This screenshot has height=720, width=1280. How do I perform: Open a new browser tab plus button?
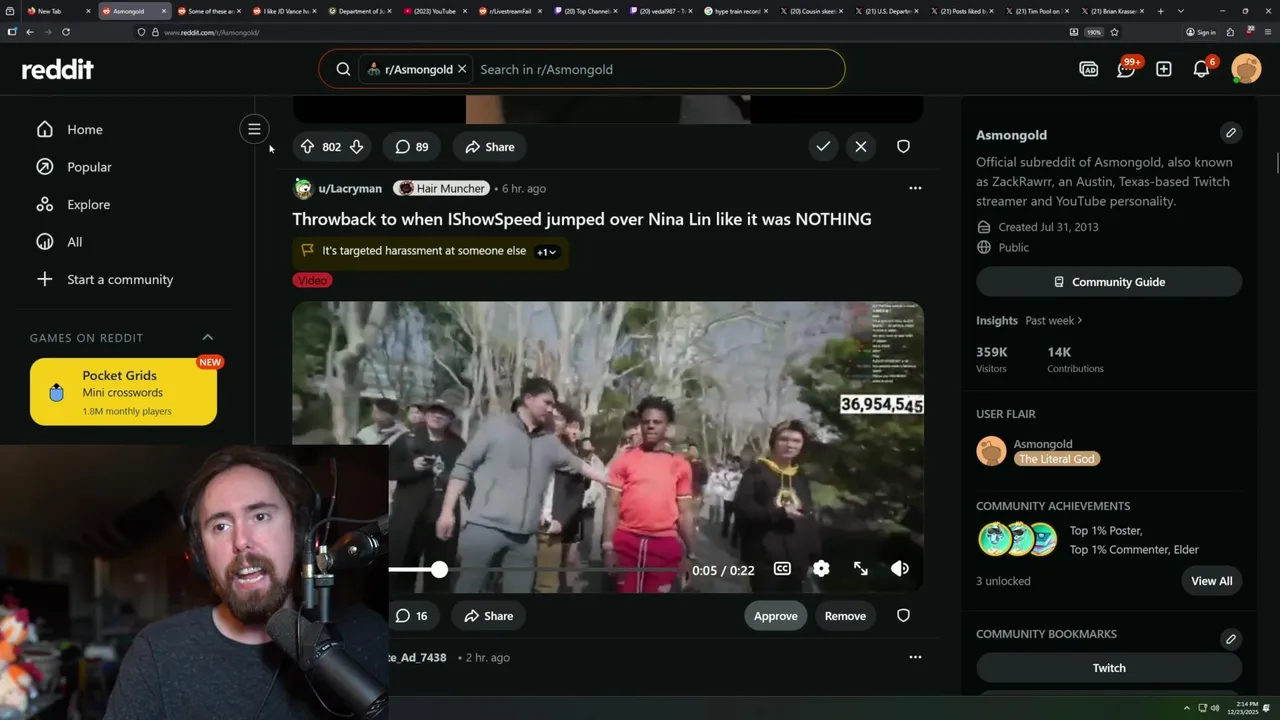[x=1160, y=11]
